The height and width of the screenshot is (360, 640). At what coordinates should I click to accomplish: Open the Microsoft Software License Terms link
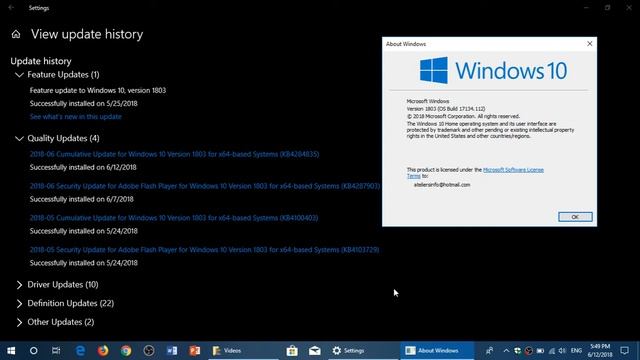point(513,170)
